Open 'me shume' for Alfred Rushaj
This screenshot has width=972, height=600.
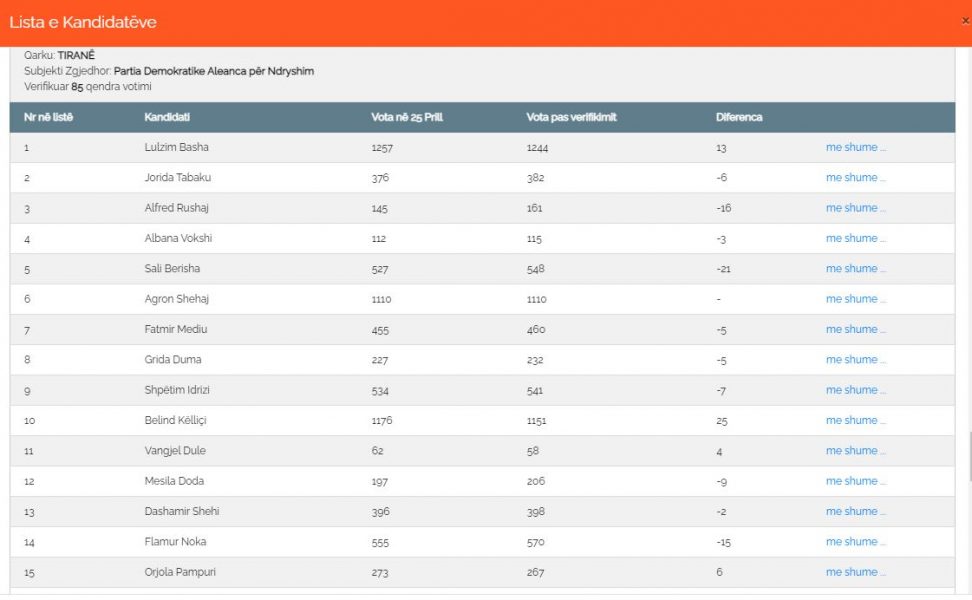855,208
